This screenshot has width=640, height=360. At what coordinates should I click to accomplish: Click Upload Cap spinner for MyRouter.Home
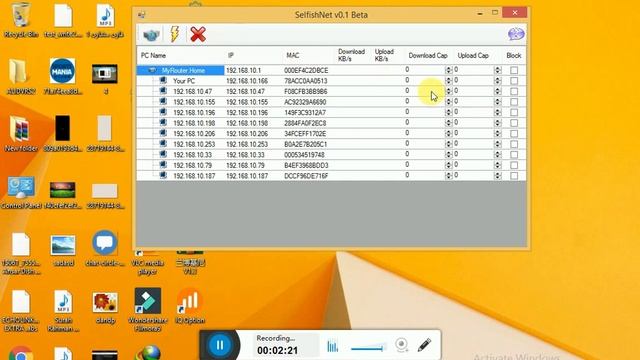click(498, 70)
